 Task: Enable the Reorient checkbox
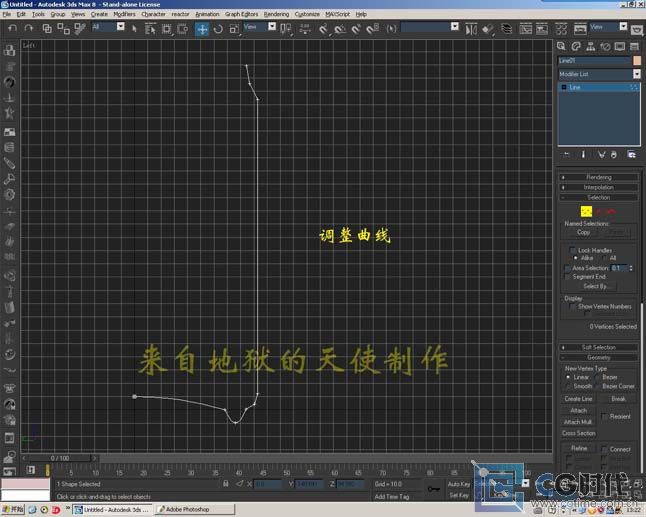click(x=604, y=416)
